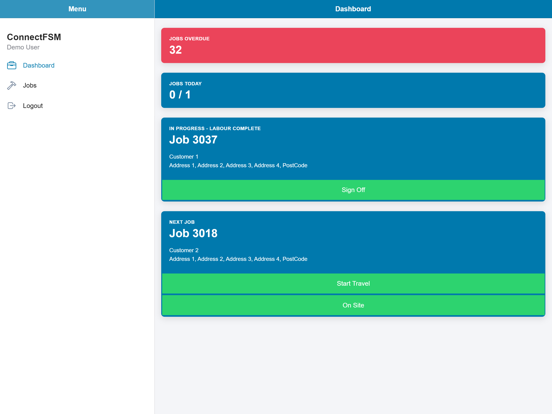Click the Logout exit icon
Screen dimensions: 552x414
[x=12, y=106]
